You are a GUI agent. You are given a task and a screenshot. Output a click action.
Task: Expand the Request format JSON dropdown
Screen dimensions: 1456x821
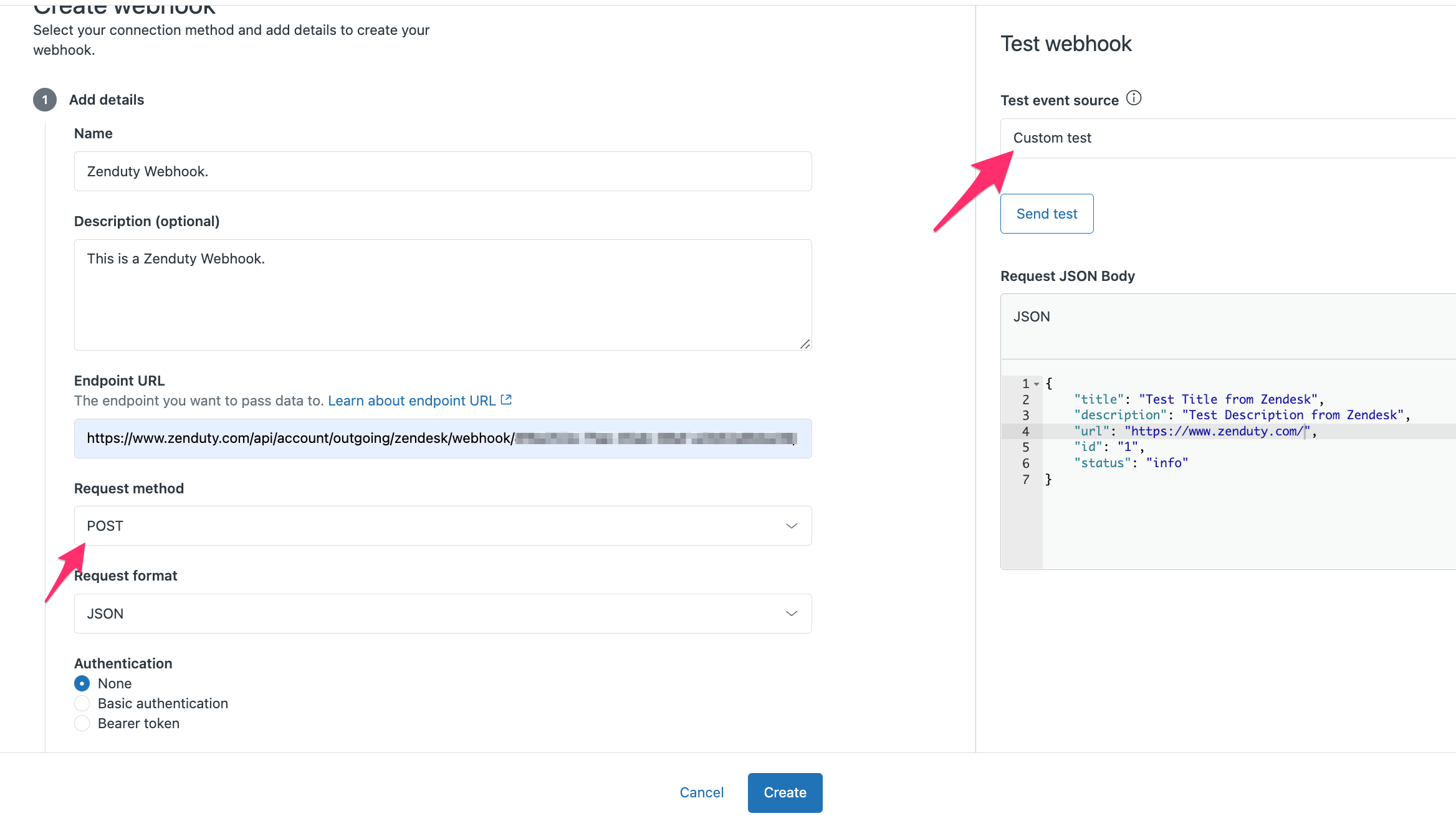(x=443, y=614)
